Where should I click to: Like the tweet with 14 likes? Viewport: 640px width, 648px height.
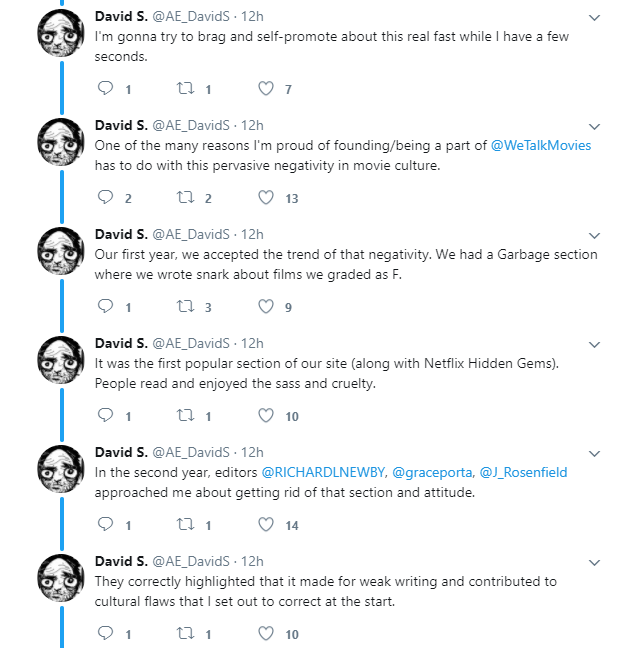266,524
